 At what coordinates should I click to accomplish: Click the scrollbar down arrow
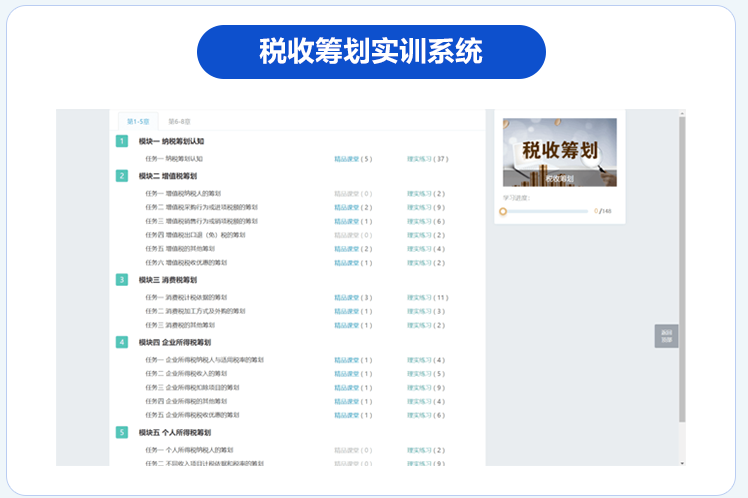682,463
